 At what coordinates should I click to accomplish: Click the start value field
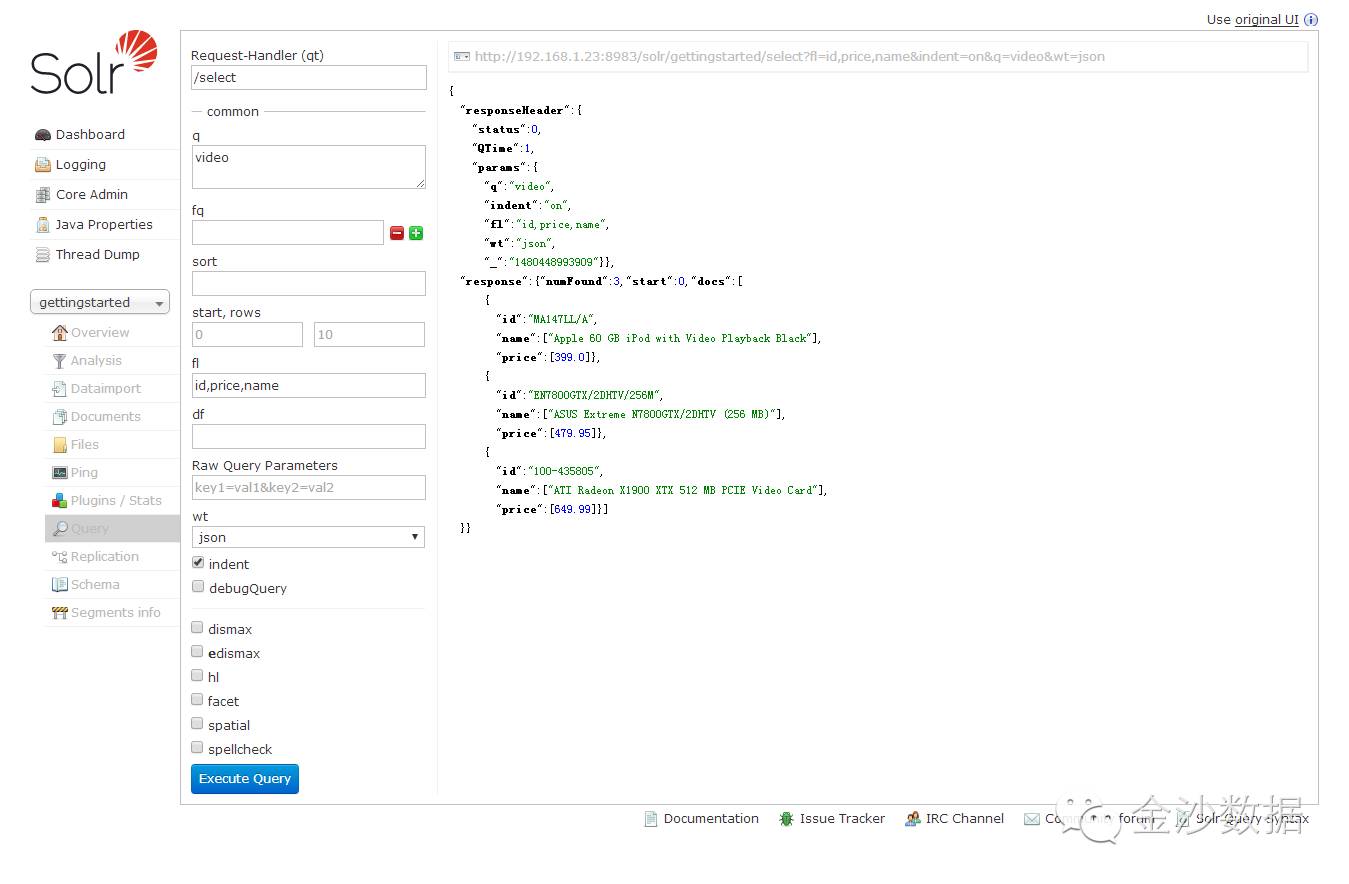[x=247, y=335]
